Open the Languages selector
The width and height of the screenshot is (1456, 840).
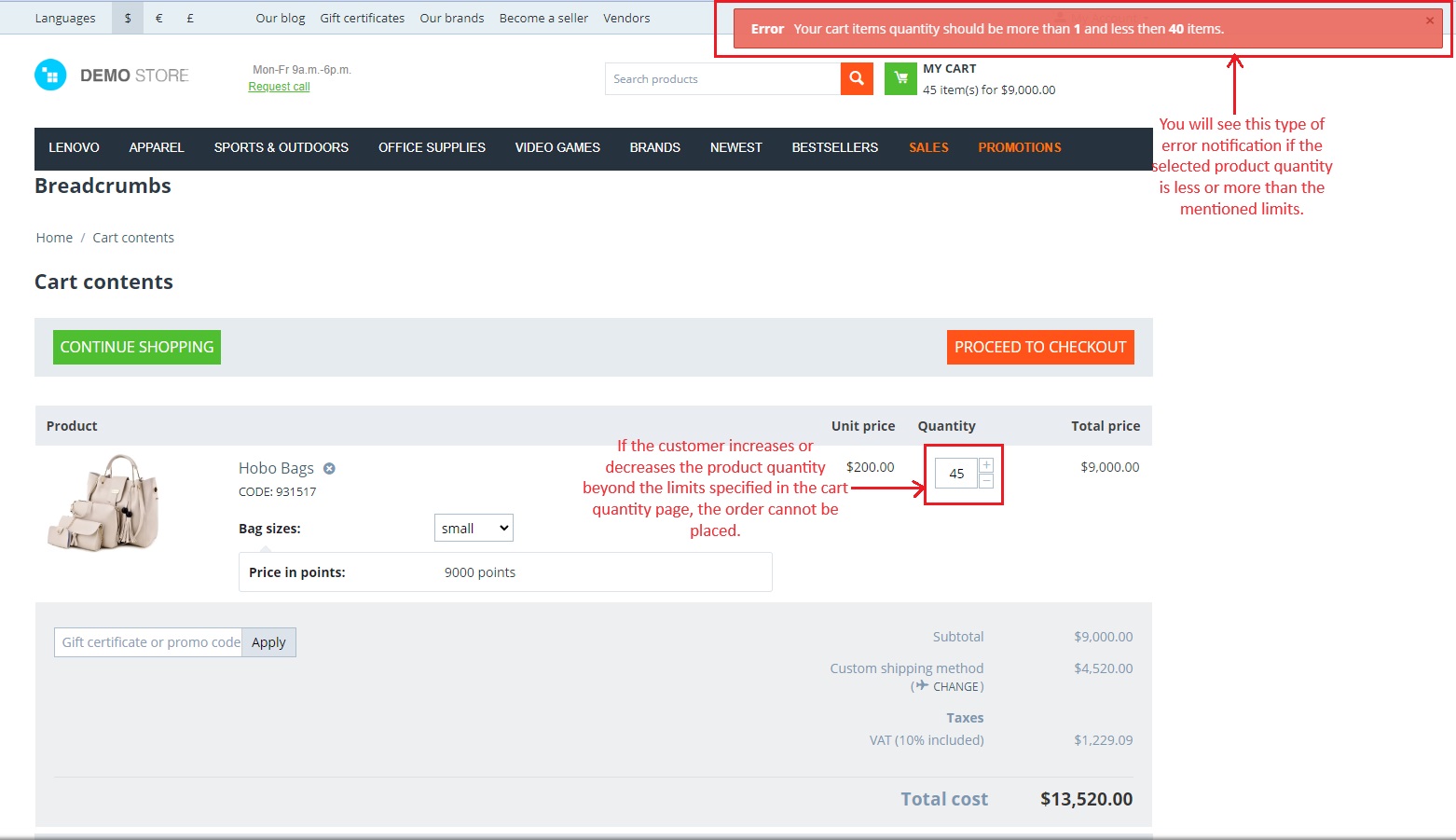65,18
